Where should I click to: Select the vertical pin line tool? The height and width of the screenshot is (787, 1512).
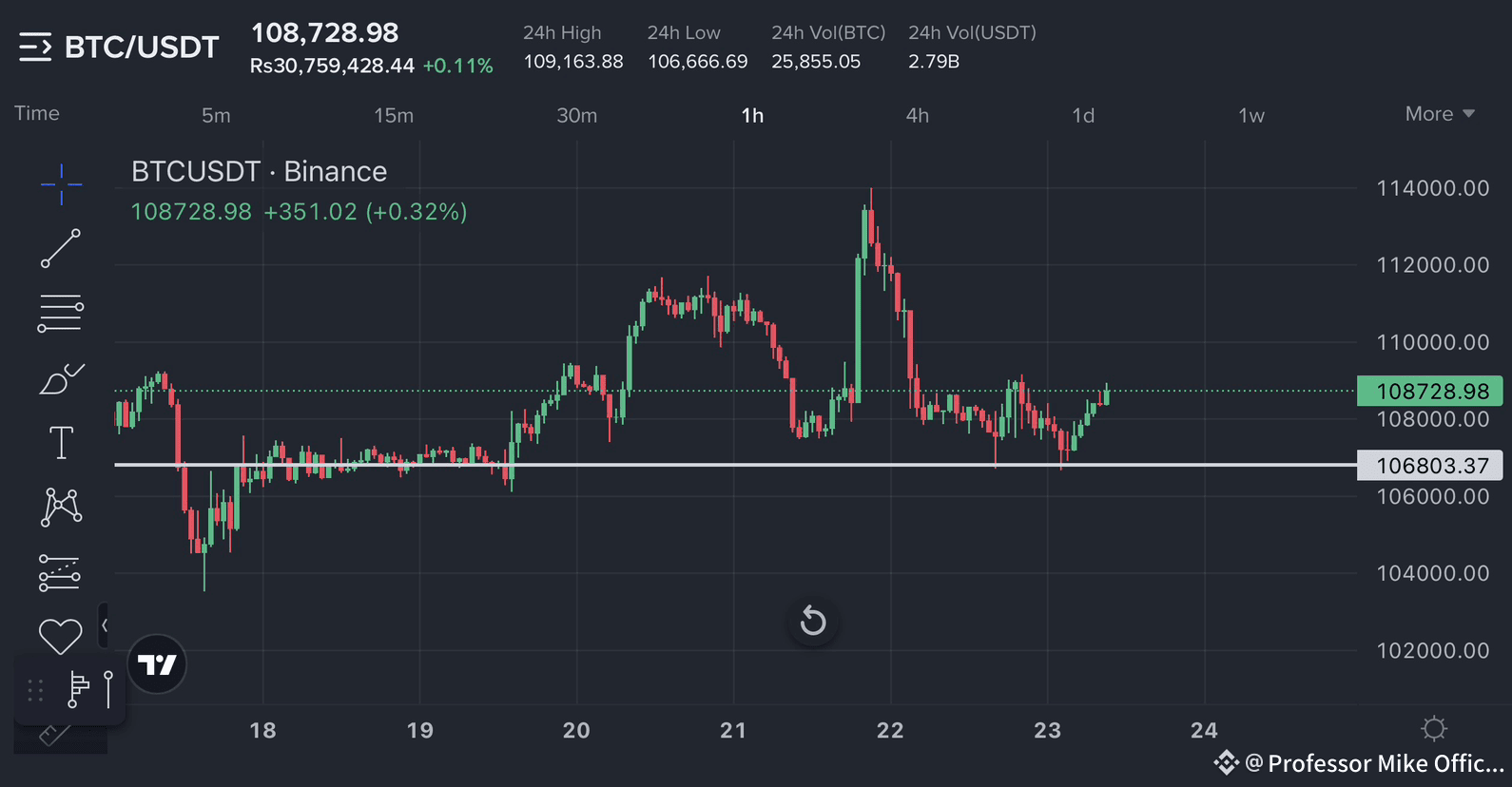[108, 689]
